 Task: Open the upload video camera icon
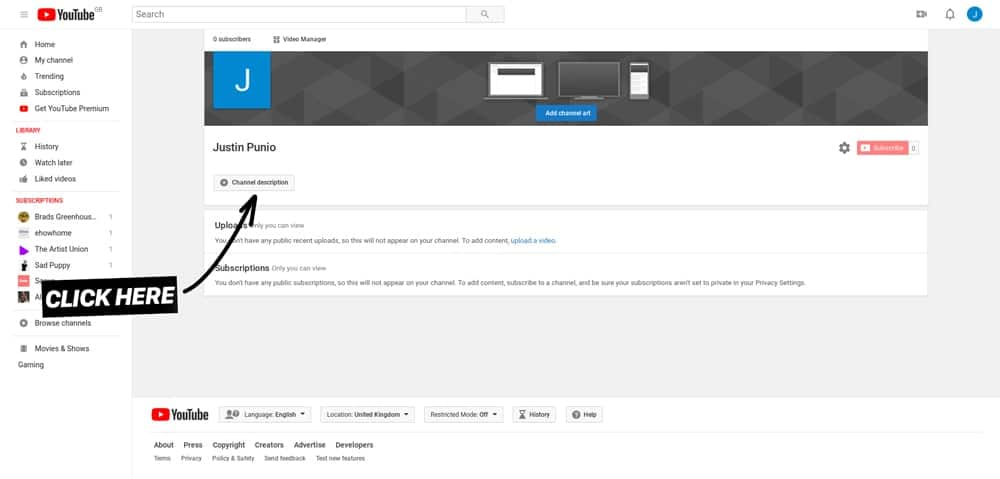[921, 14]
